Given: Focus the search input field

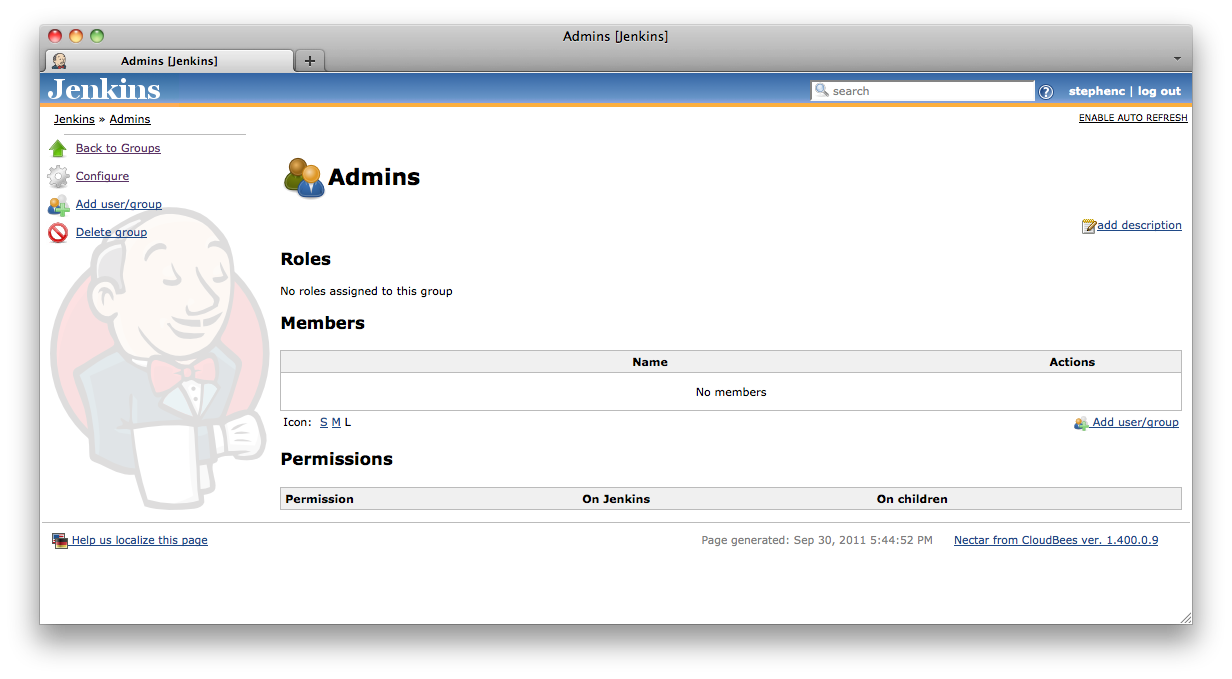Looking at the screenshot, I should pos(923,91).
